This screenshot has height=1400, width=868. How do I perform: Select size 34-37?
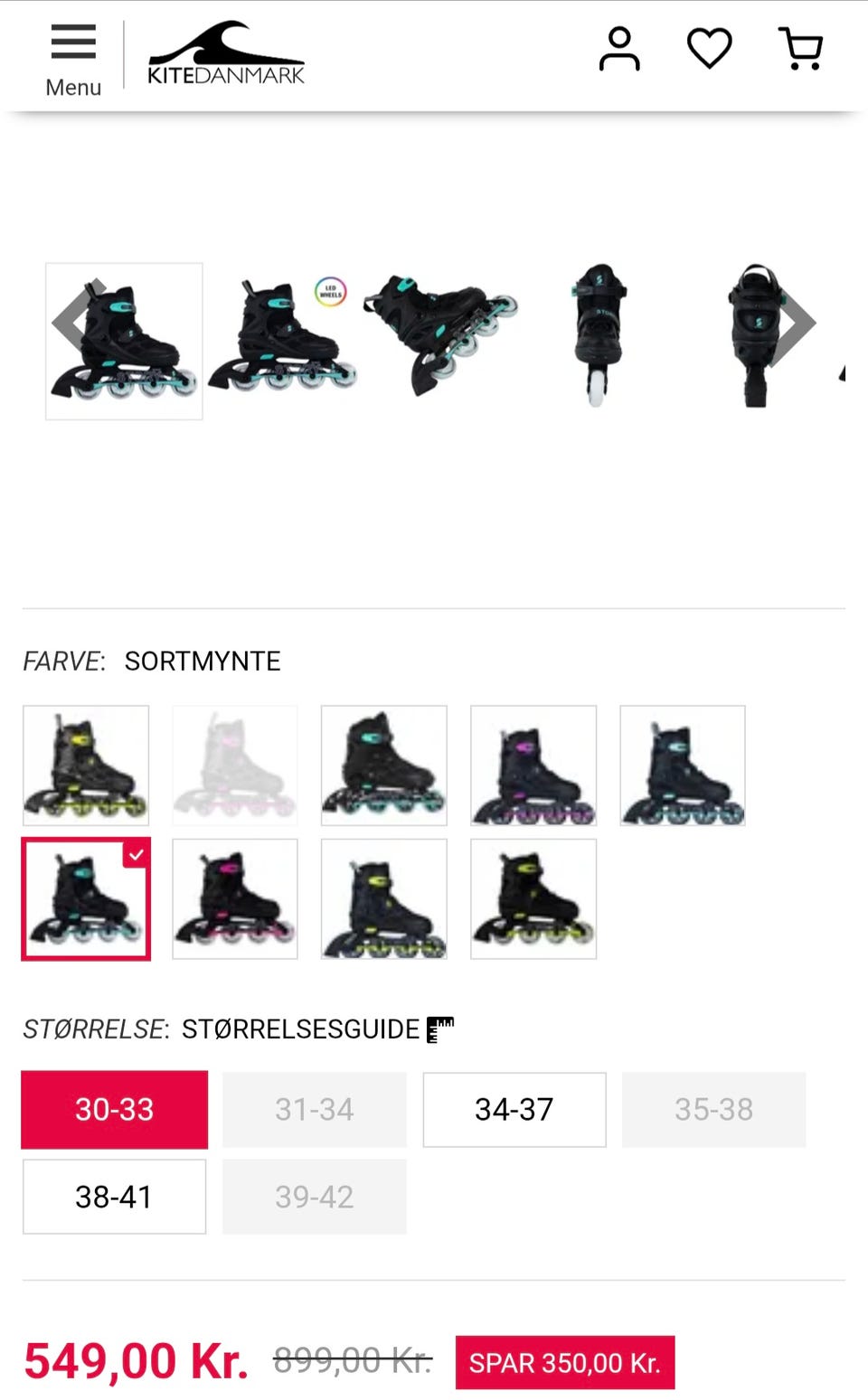514,1110
